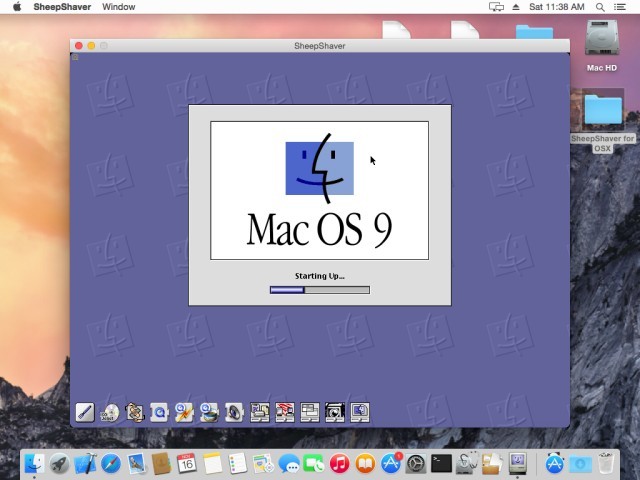Click the last extension icon with Mac face
Image resolution: width=640 pixels, height=480 pixels.
360,412
